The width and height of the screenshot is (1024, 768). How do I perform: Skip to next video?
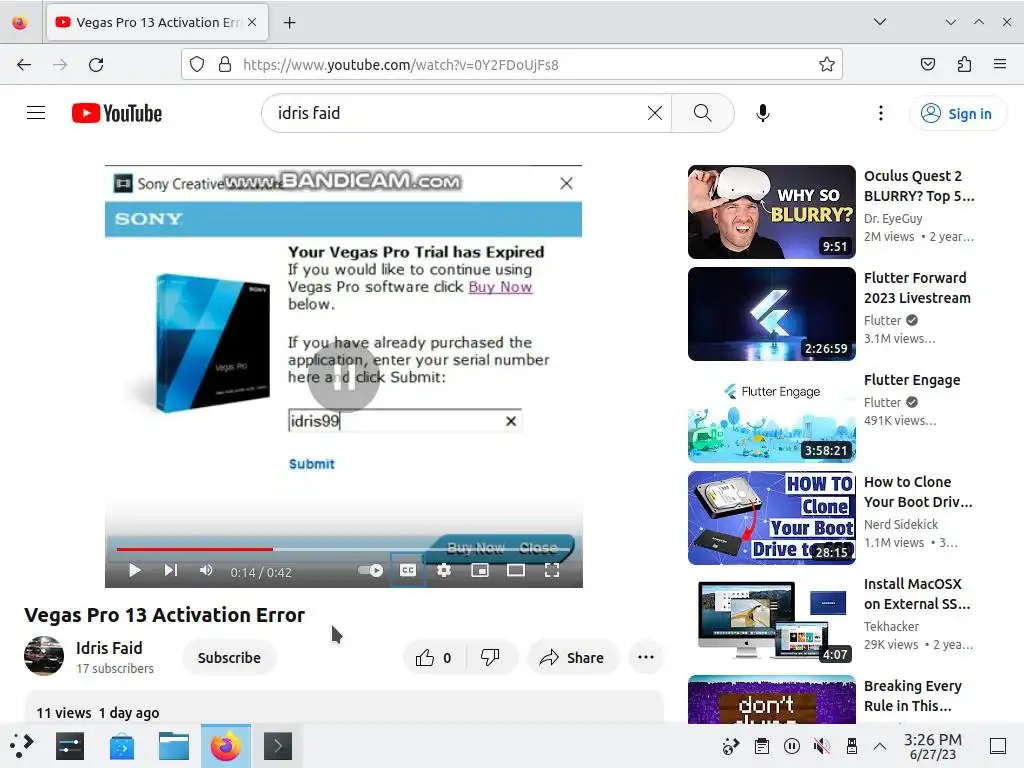point(170,571)
